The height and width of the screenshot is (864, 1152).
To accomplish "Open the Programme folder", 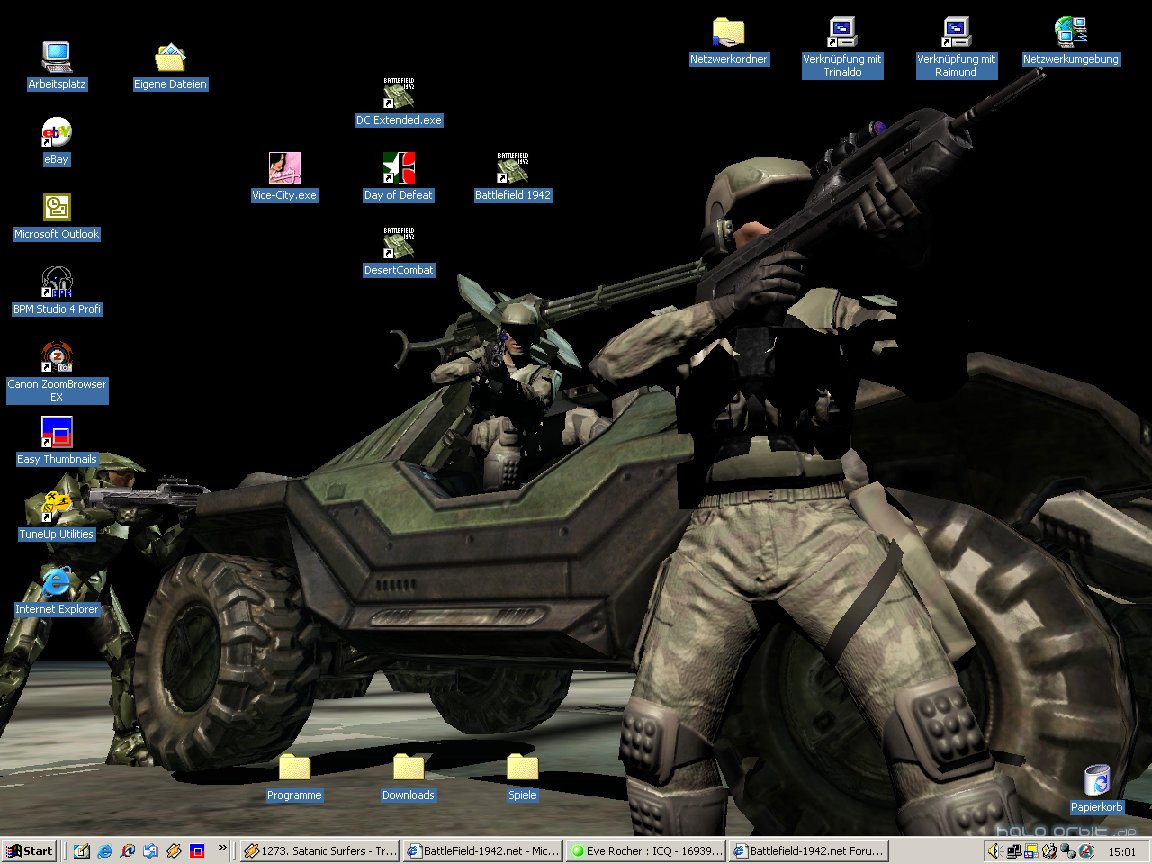I will (x=295, y=777).
